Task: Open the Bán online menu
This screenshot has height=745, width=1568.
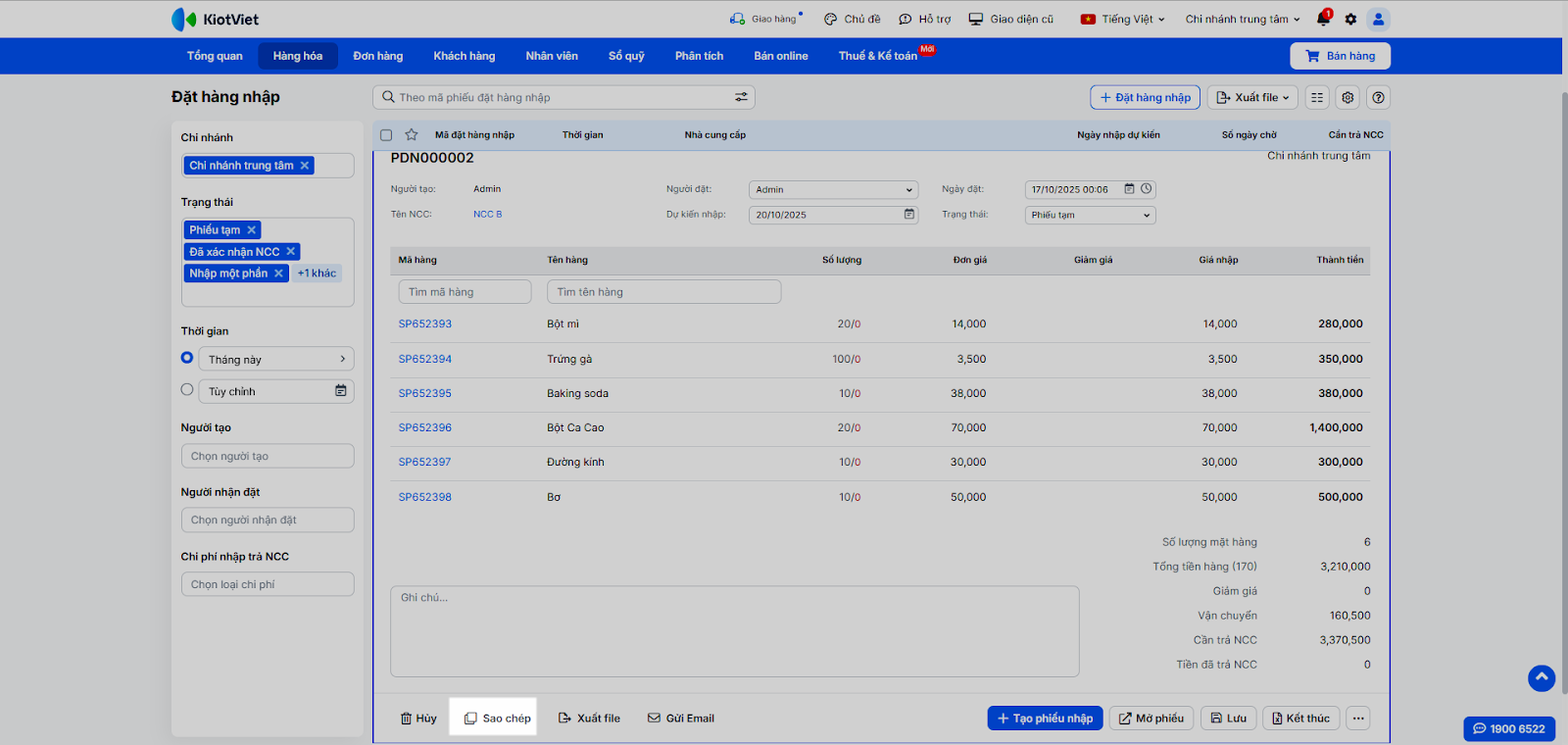Action: click(x=781, y=56)
